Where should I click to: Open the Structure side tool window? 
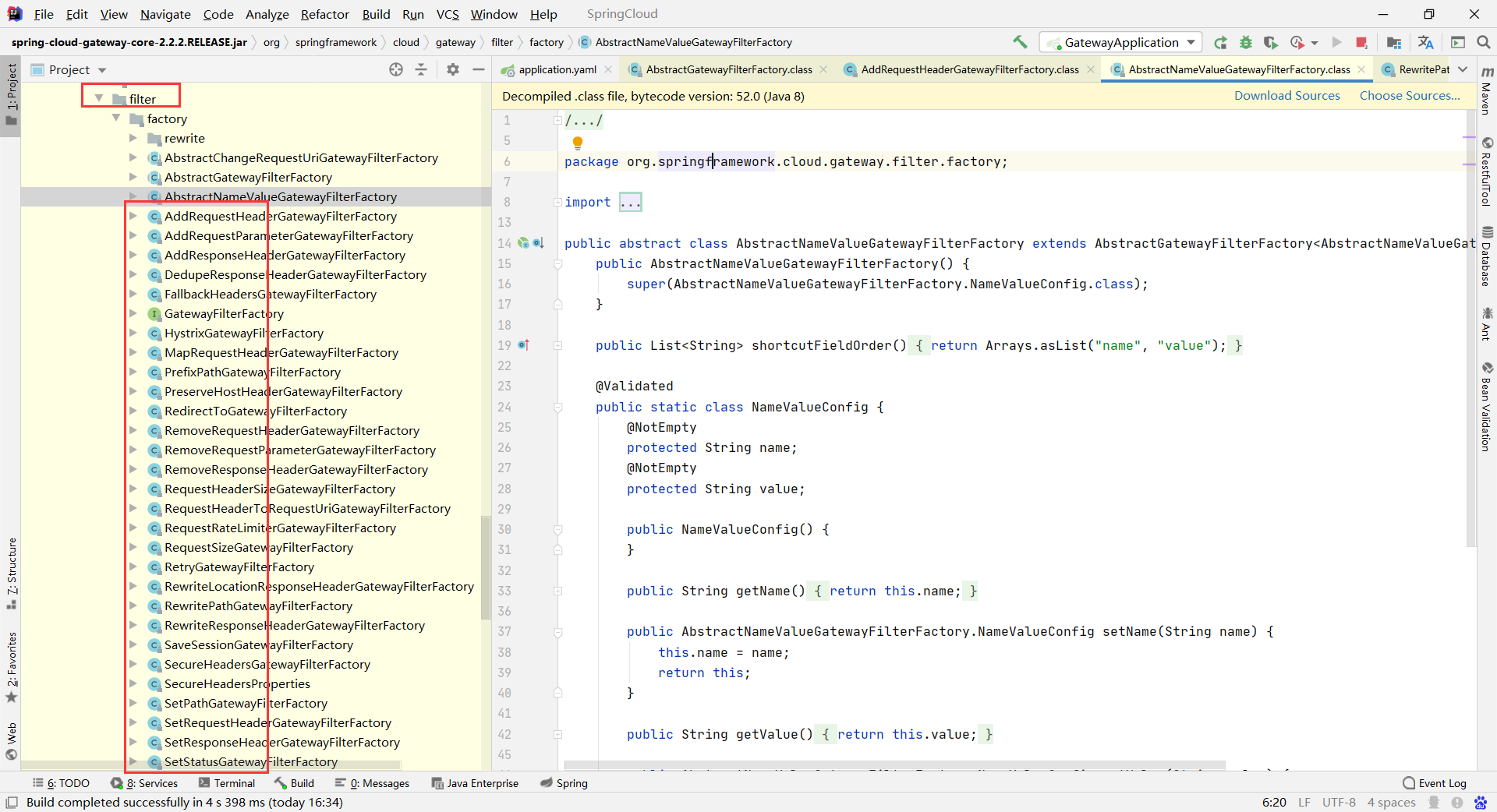12,574
